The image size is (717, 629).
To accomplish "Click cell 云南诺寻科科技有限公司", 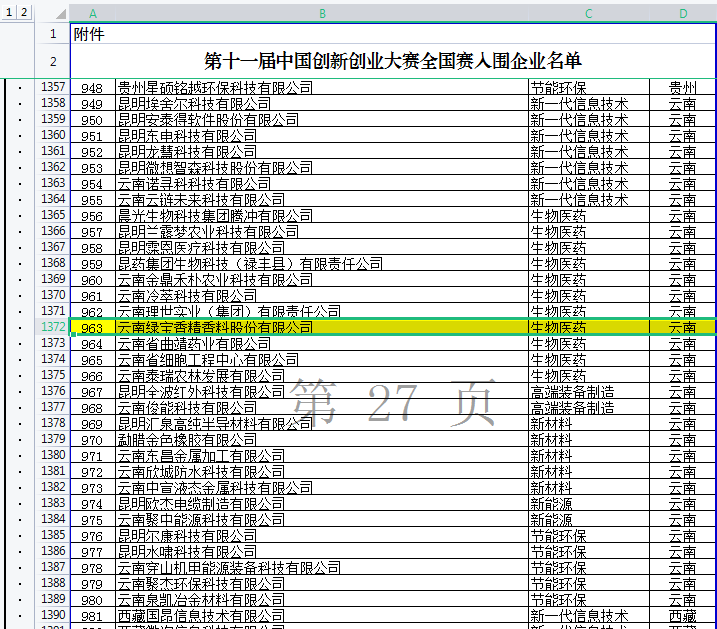I will coord(322,183).
